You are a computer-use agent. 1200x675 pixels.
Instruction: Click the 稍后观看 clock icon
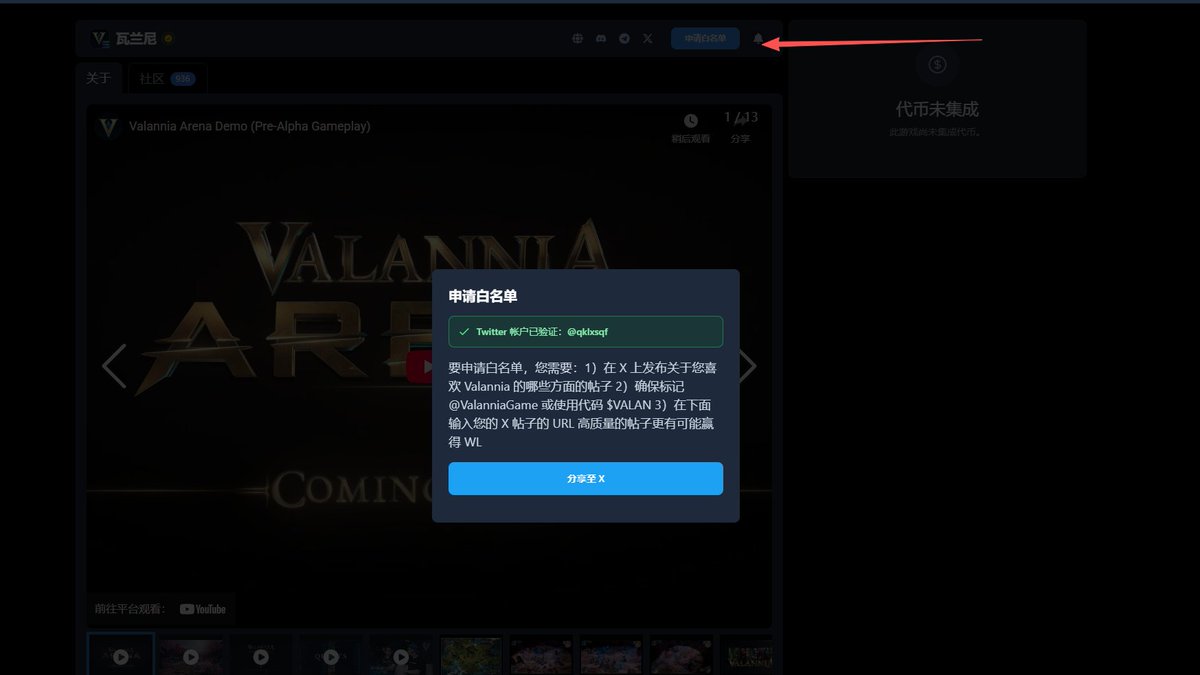[690, 121]
